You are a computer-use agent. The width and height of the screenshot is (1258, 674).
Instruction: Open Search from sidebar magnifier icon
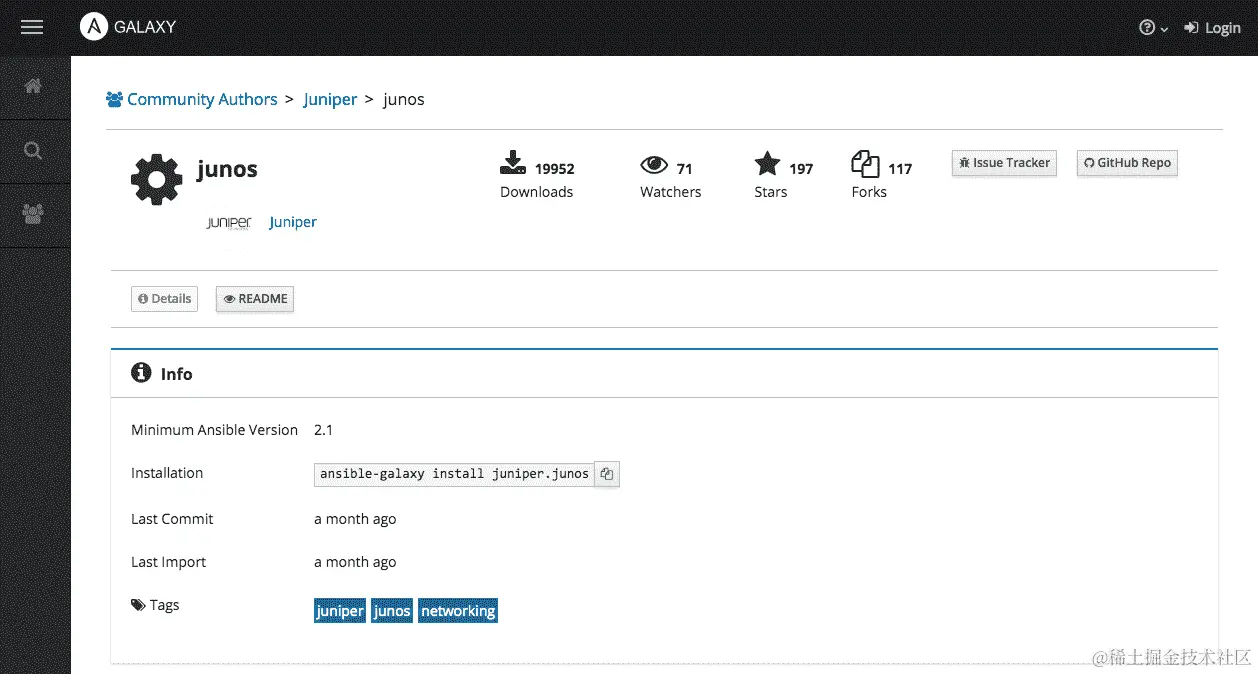click(x=33, y=151)
